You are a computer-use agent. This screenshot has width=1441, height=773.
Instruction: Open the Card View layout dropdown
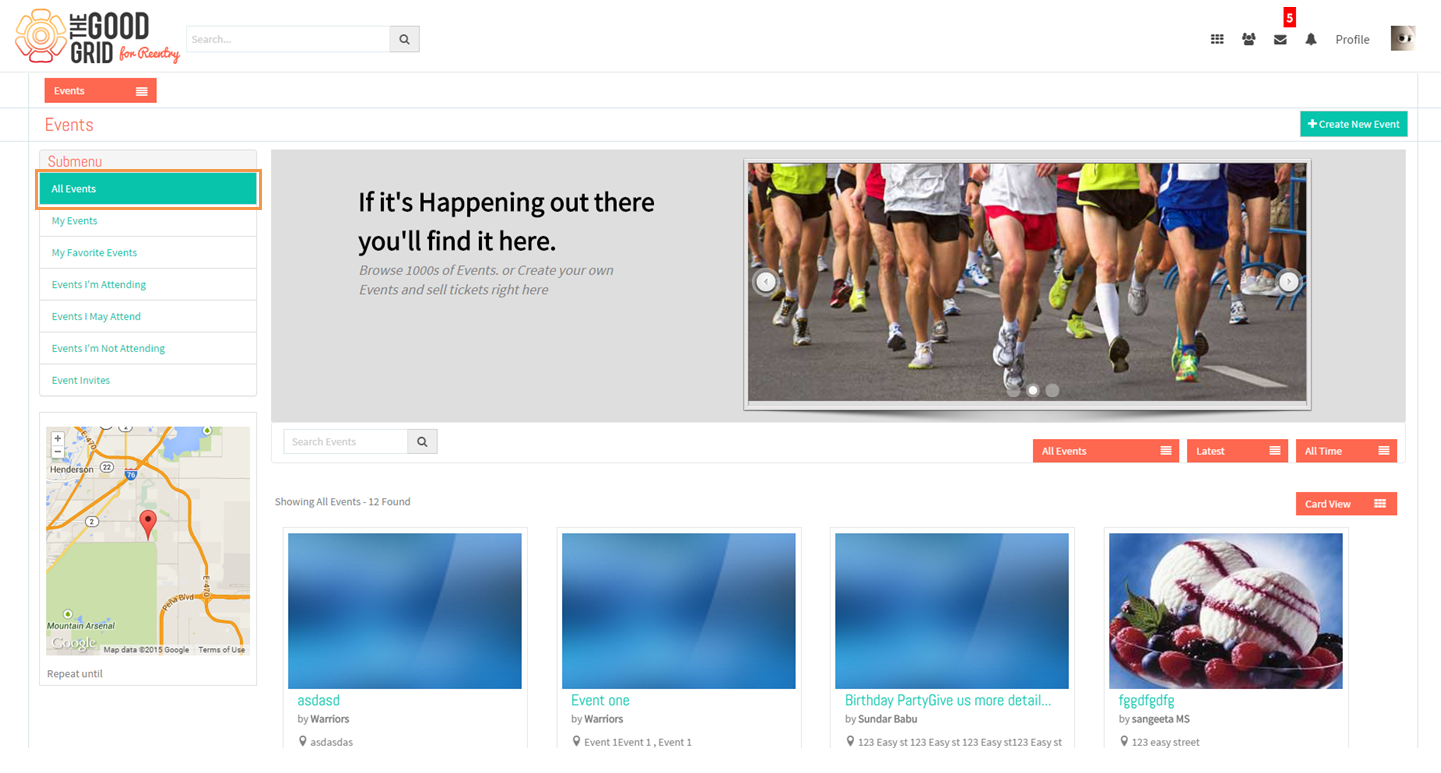1346,504
